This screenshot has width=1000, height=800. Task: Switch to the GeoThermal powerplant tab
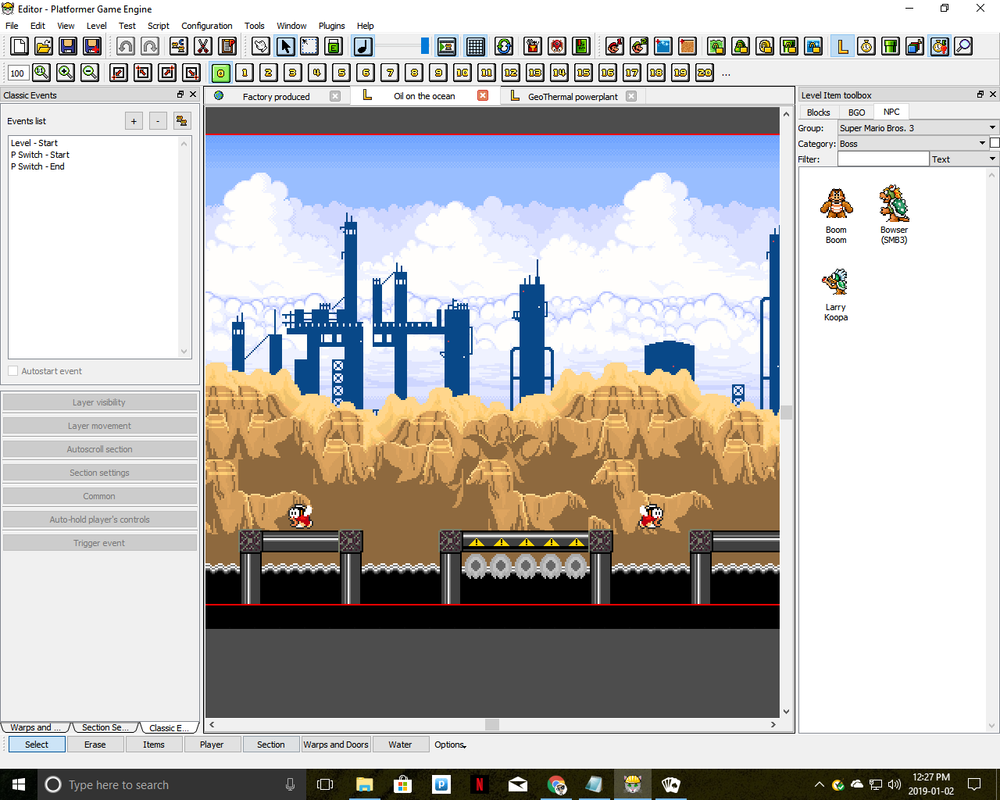click(x=573, y=96)
